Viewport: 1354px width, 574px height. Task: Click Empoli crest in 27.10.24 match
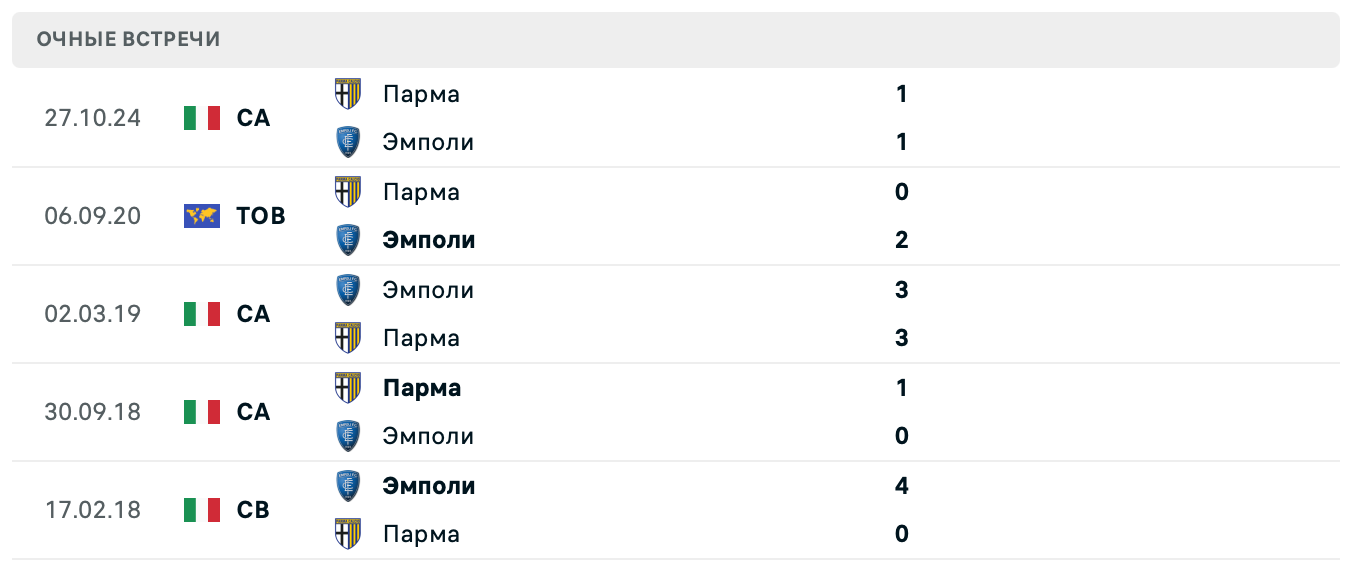pyautogui.click(x=347, y=142)
